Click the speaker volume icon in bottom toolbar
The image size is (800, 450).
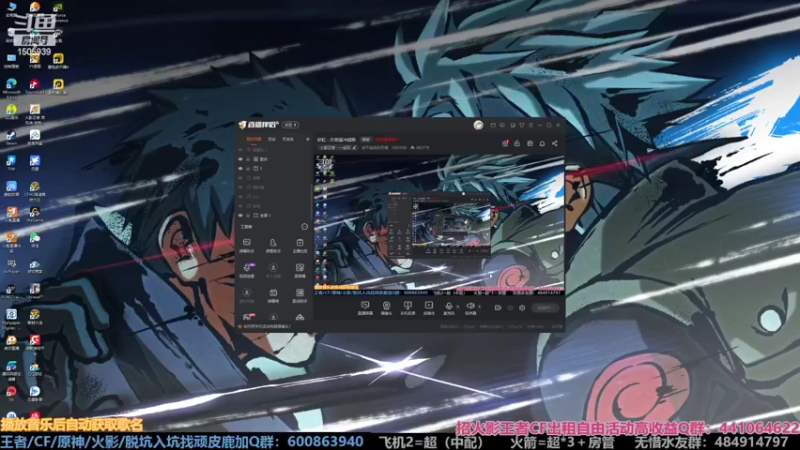[470, 306]
